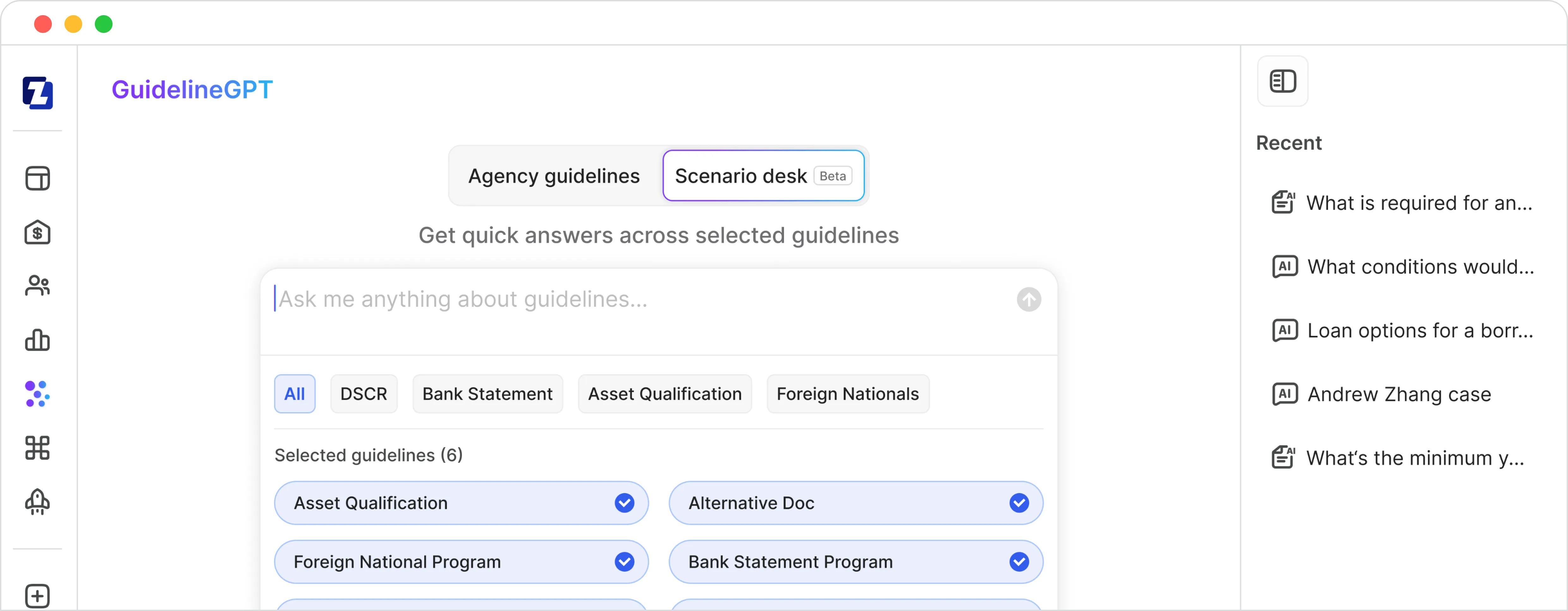The width and height of the screenshot is (1568, 611).
Task: Filter guidelines by DSCR
Action: pos(364,393)
